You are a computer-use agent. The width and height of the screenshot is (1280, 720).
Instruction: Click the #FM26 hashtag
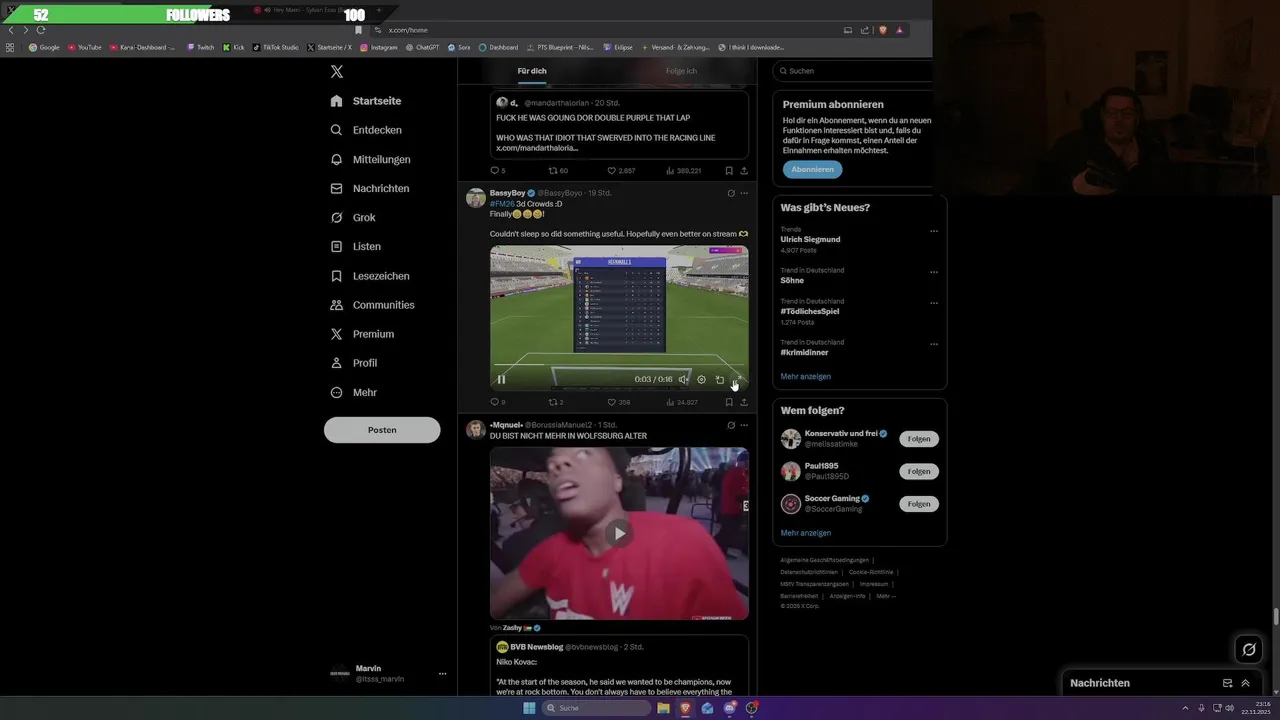tap(501, 204)
